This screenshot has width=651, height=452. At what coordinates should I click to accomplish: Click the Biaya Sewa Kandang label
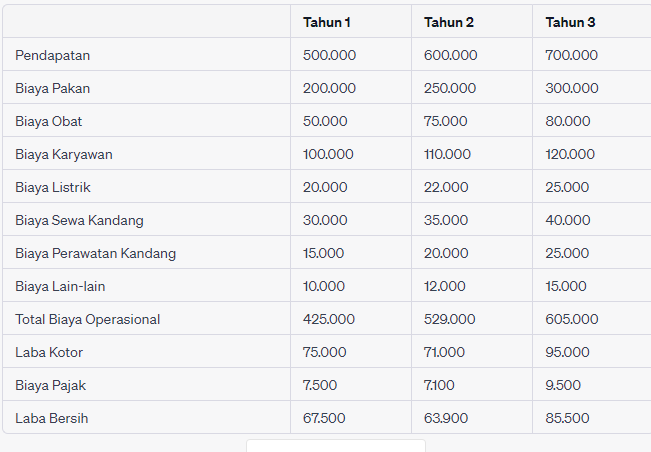80,220
